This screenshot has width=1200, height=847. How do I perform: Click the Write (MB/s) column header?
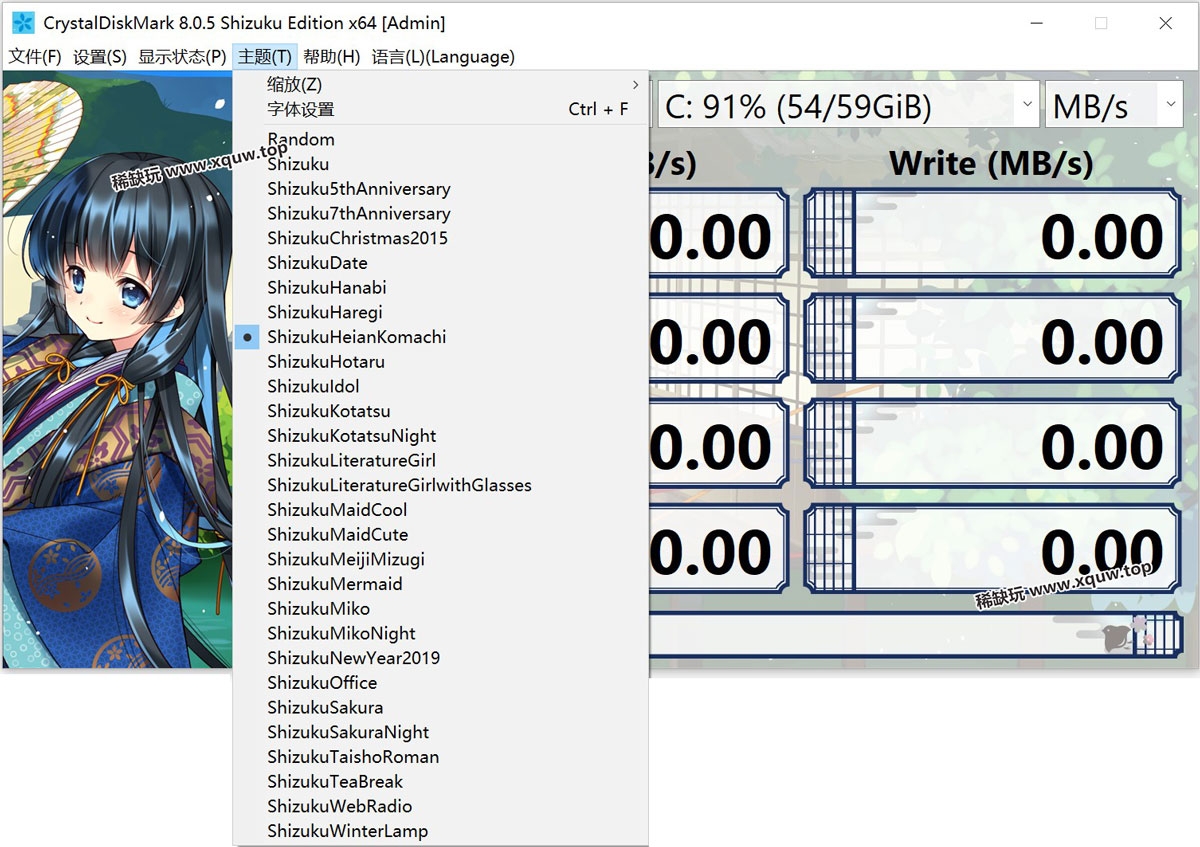(991, 163)
